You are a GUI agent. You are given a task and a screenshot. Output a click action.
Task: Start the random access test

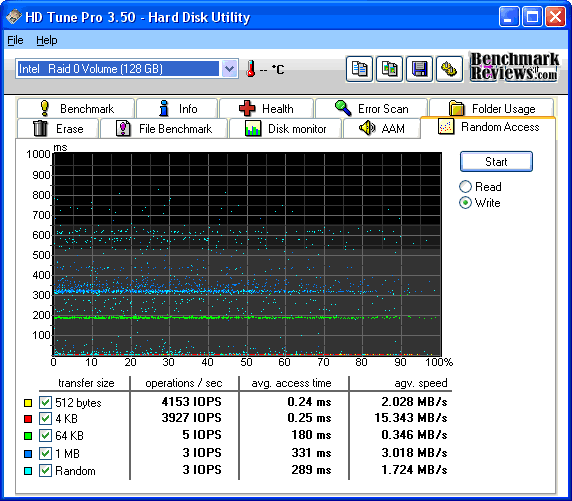coord(496,161)
